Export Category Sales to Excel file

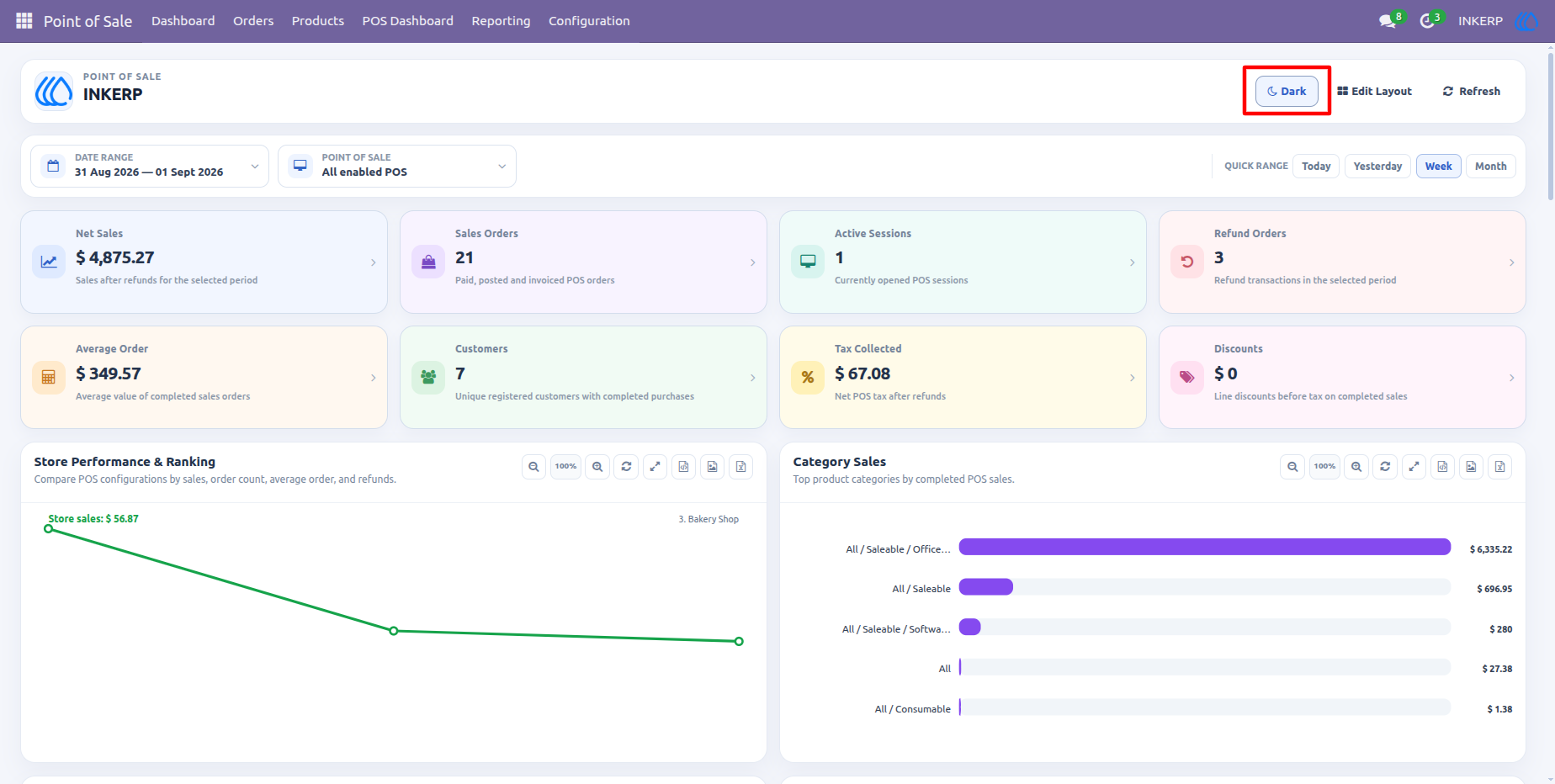pyautogui.click(x=1499, y=467)
